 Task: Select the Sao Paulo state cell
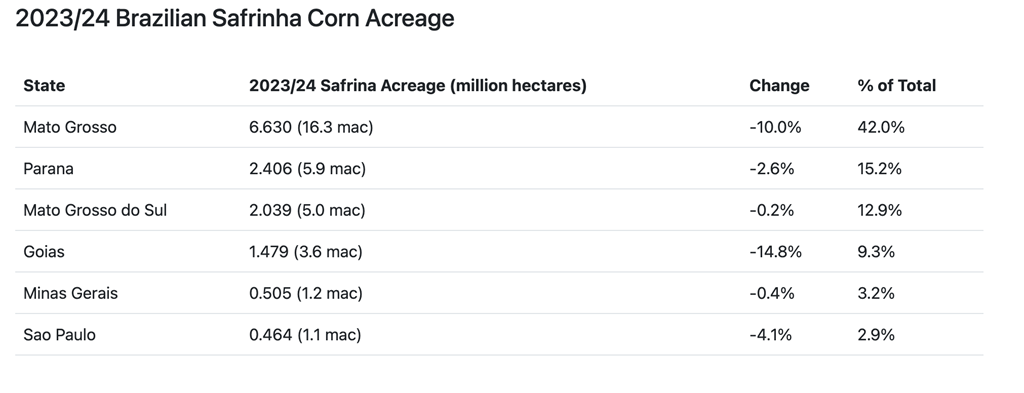(x=59, y=335)
